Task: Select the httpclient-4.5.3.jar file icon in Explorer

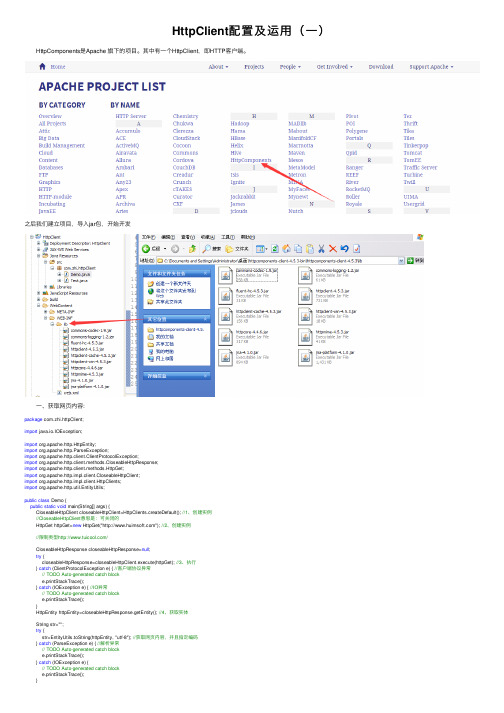Action: click(306, 296)
